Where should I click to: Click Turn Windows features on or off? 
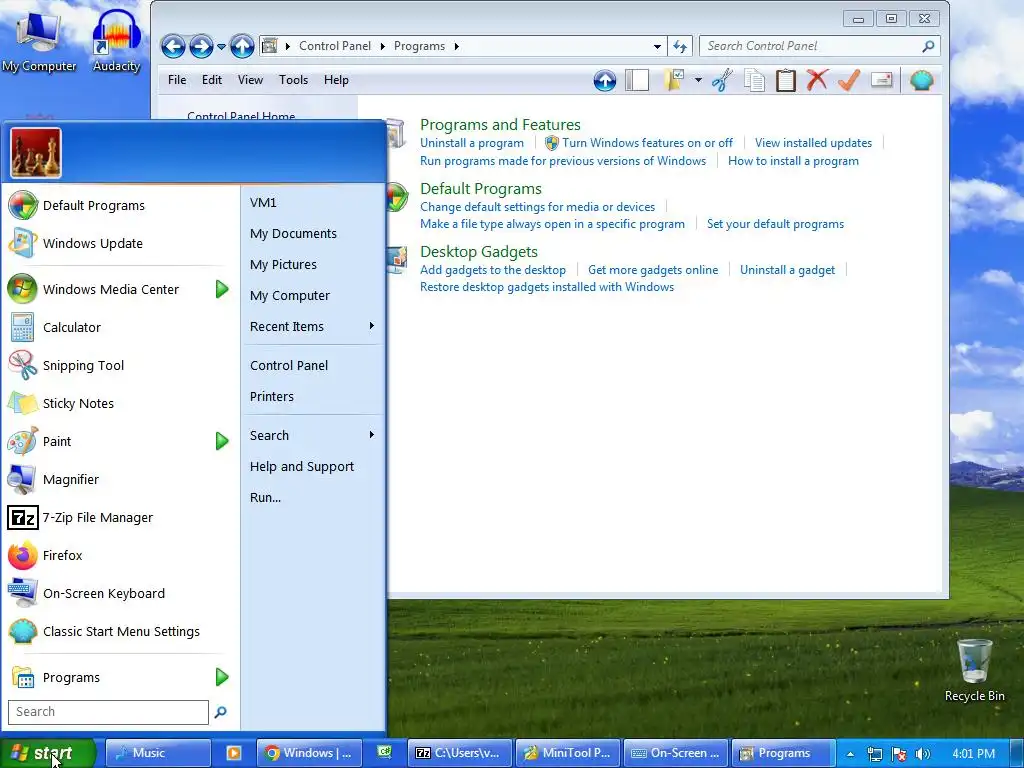pyautogui.click(x=647, y=143)
